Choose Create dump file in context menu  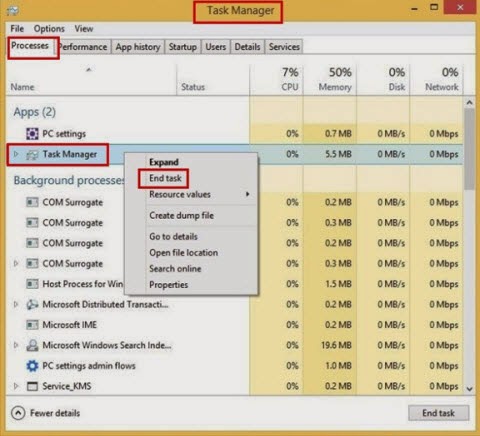tap(181, 215)
